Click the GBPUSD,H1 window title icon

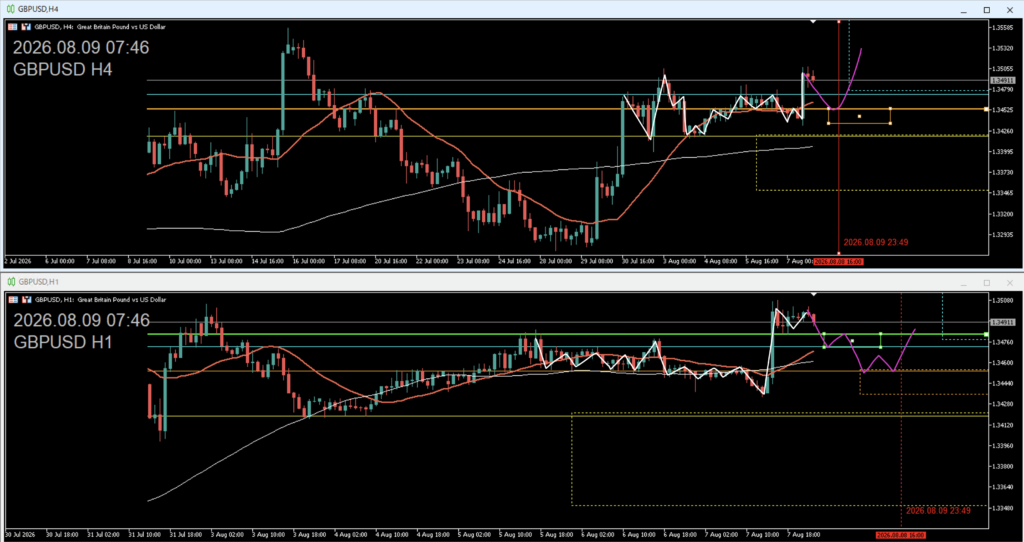(11, 282)
